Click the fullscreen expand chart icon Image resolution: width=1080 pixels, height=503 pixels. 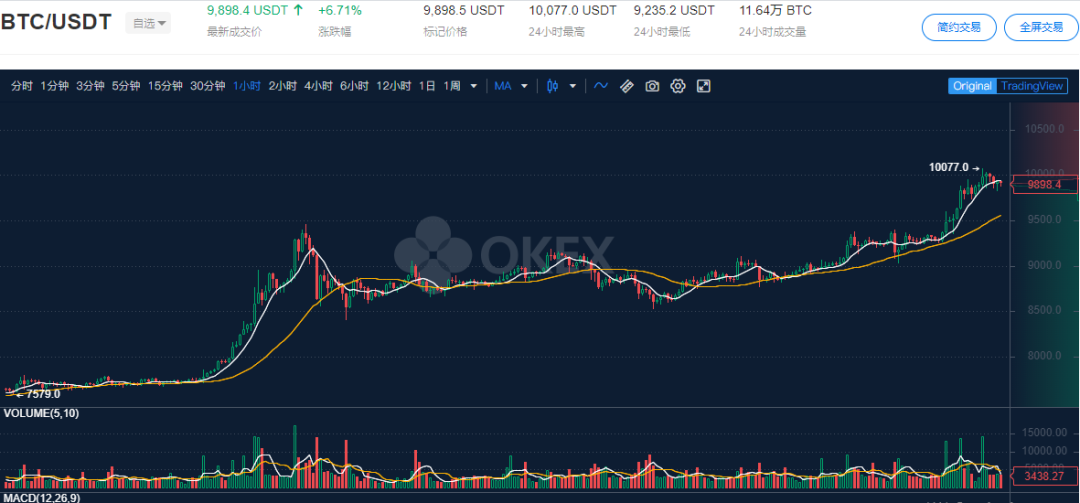coord(704,86)
